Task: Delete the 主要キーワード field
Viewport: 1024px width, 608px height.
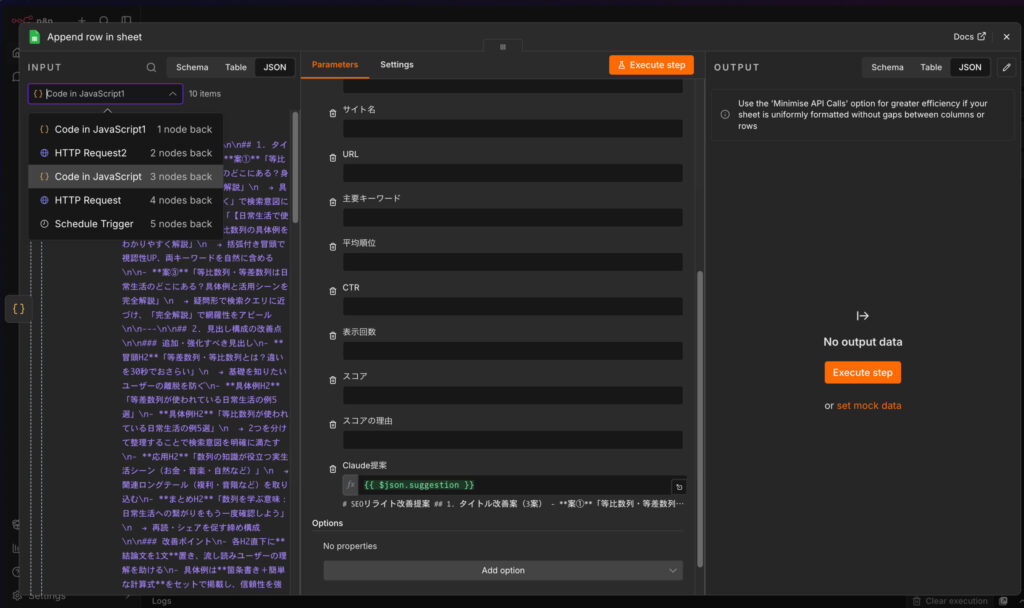Action: [332, 202]
